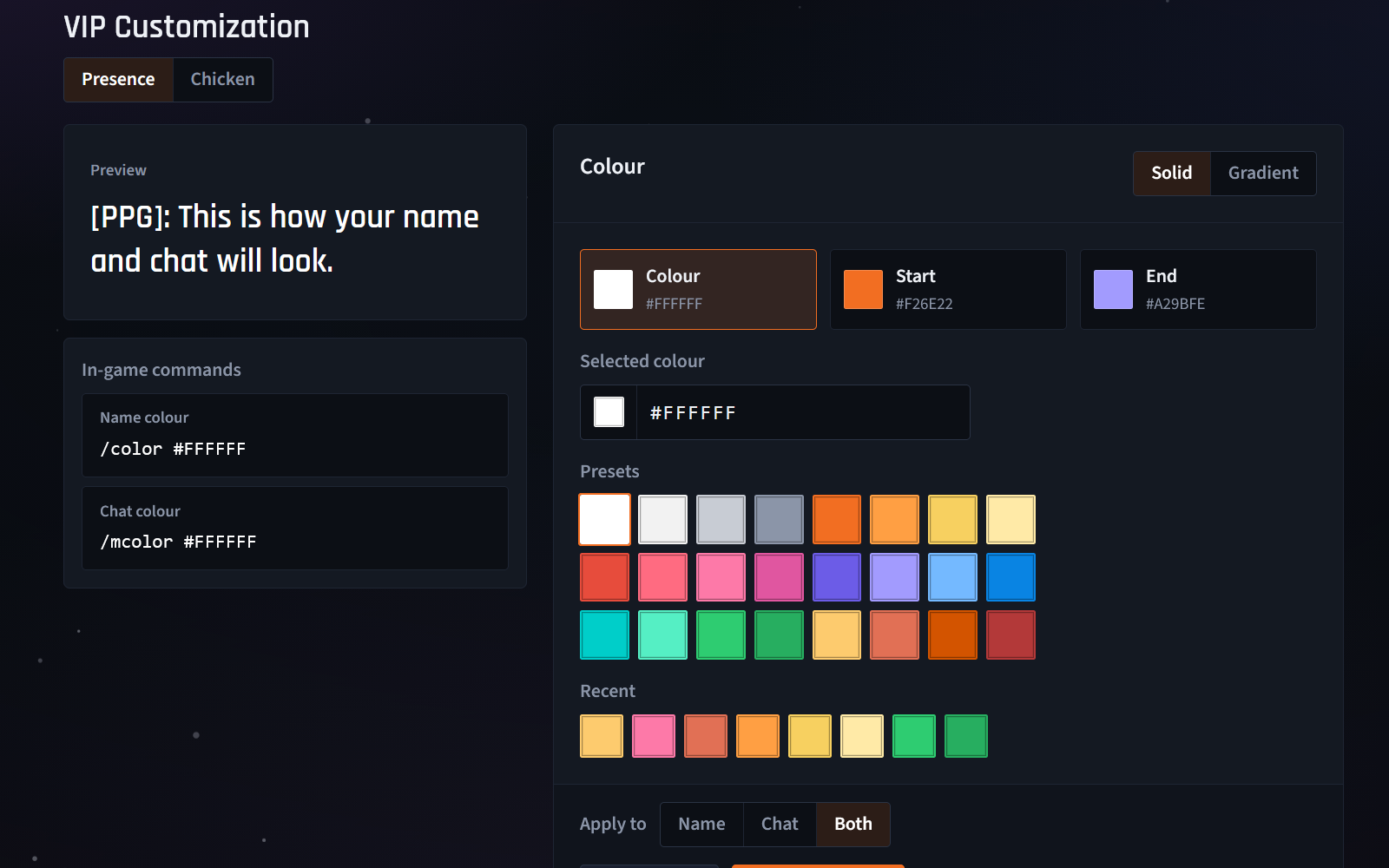Apply colour to Both
The width and height of the screenshot is (1389, 868).
pyautogui.click(x=853, y=825)
